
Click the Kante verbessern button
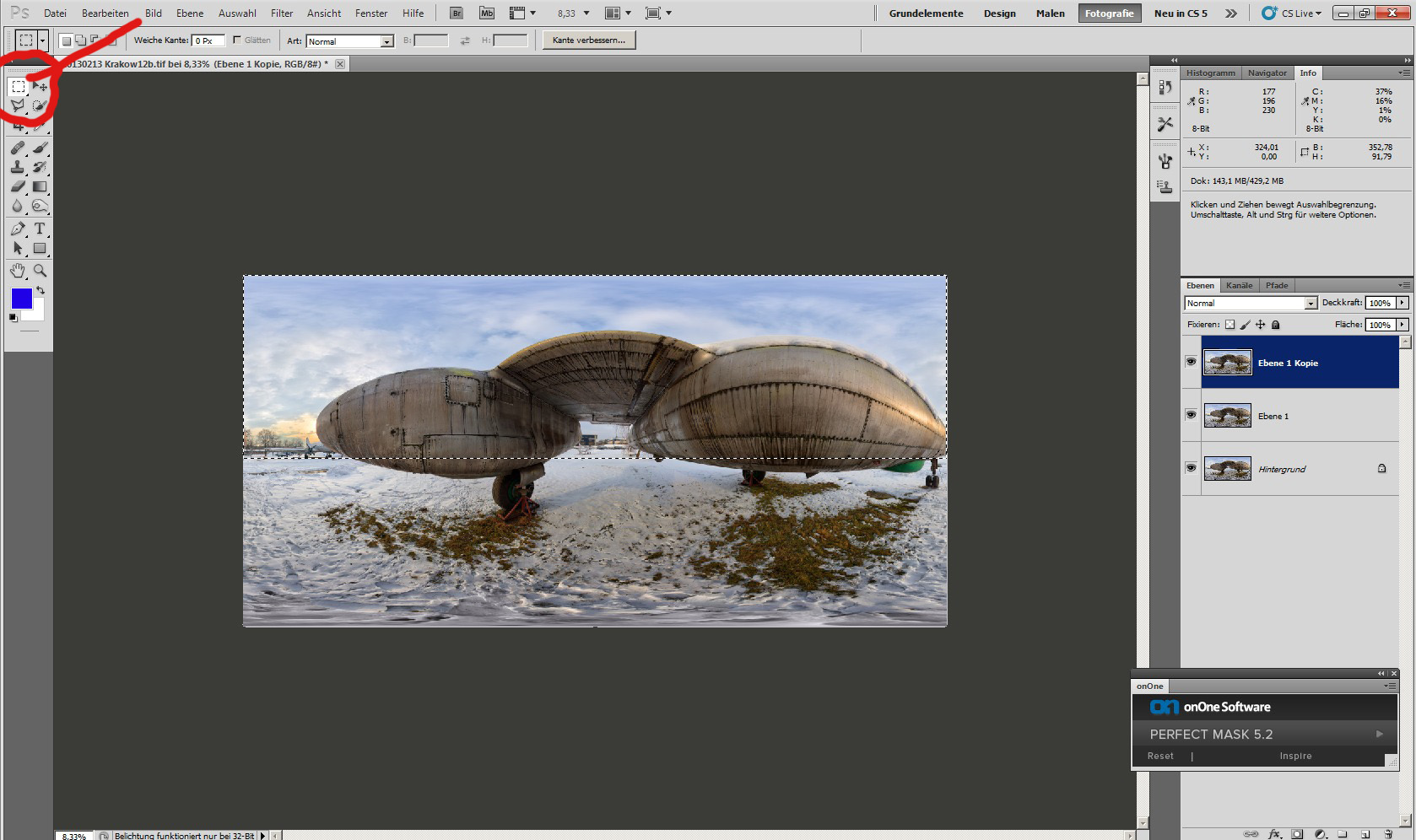click(x=589, y=40)
